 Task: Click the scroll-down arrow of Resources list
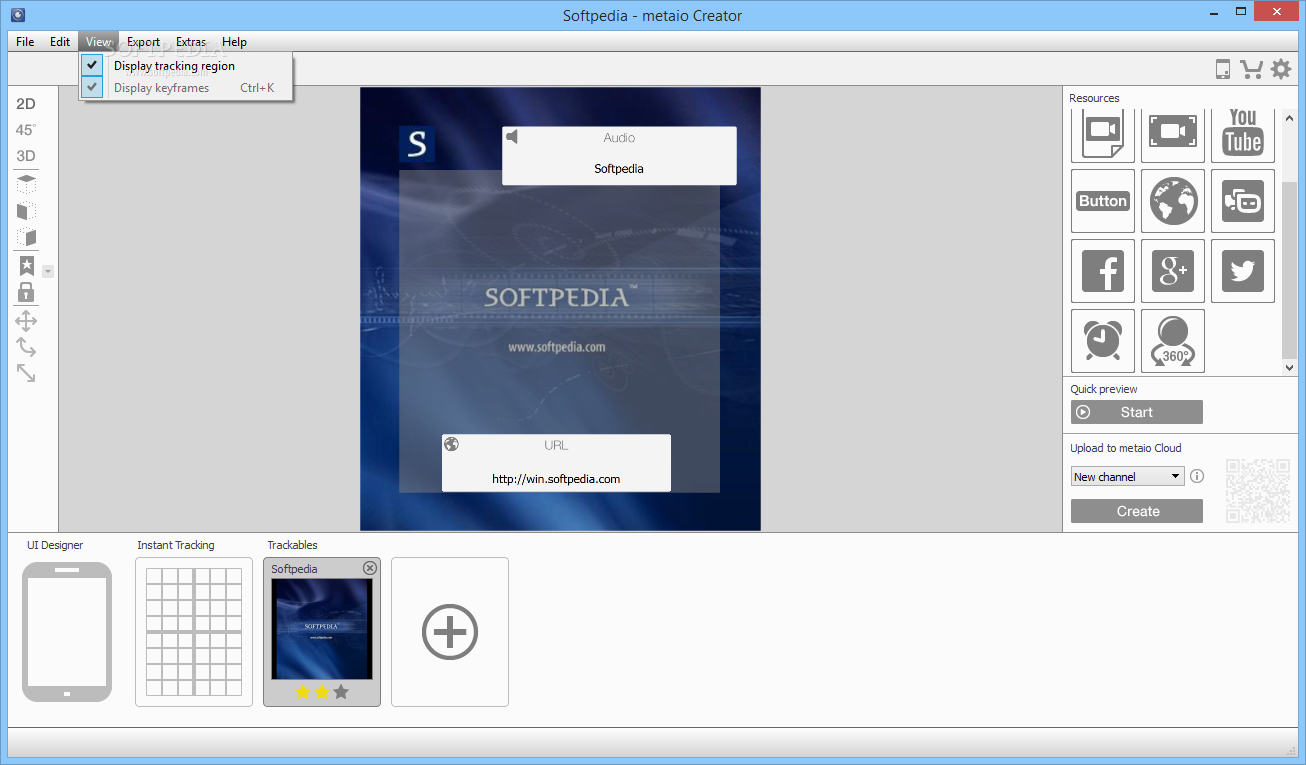(1290, 368)
